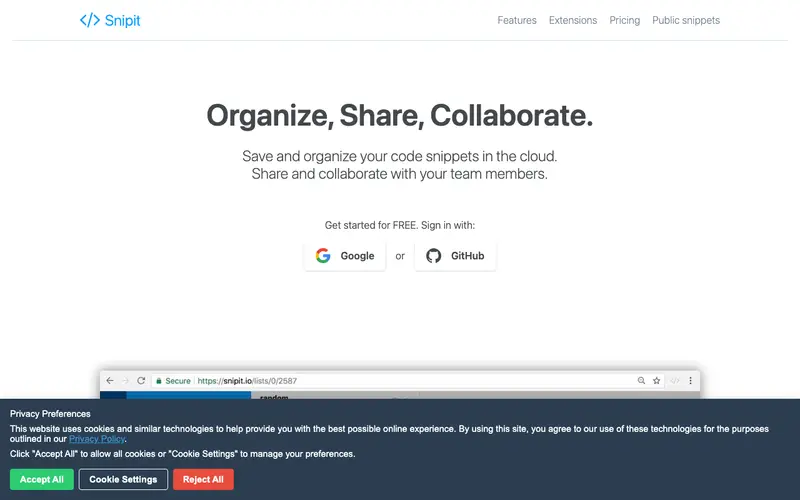Image resolution: width=800 pixels, height=500 pixels.
Task: Go to the Pricing page
Action: [x=624, y=20]
